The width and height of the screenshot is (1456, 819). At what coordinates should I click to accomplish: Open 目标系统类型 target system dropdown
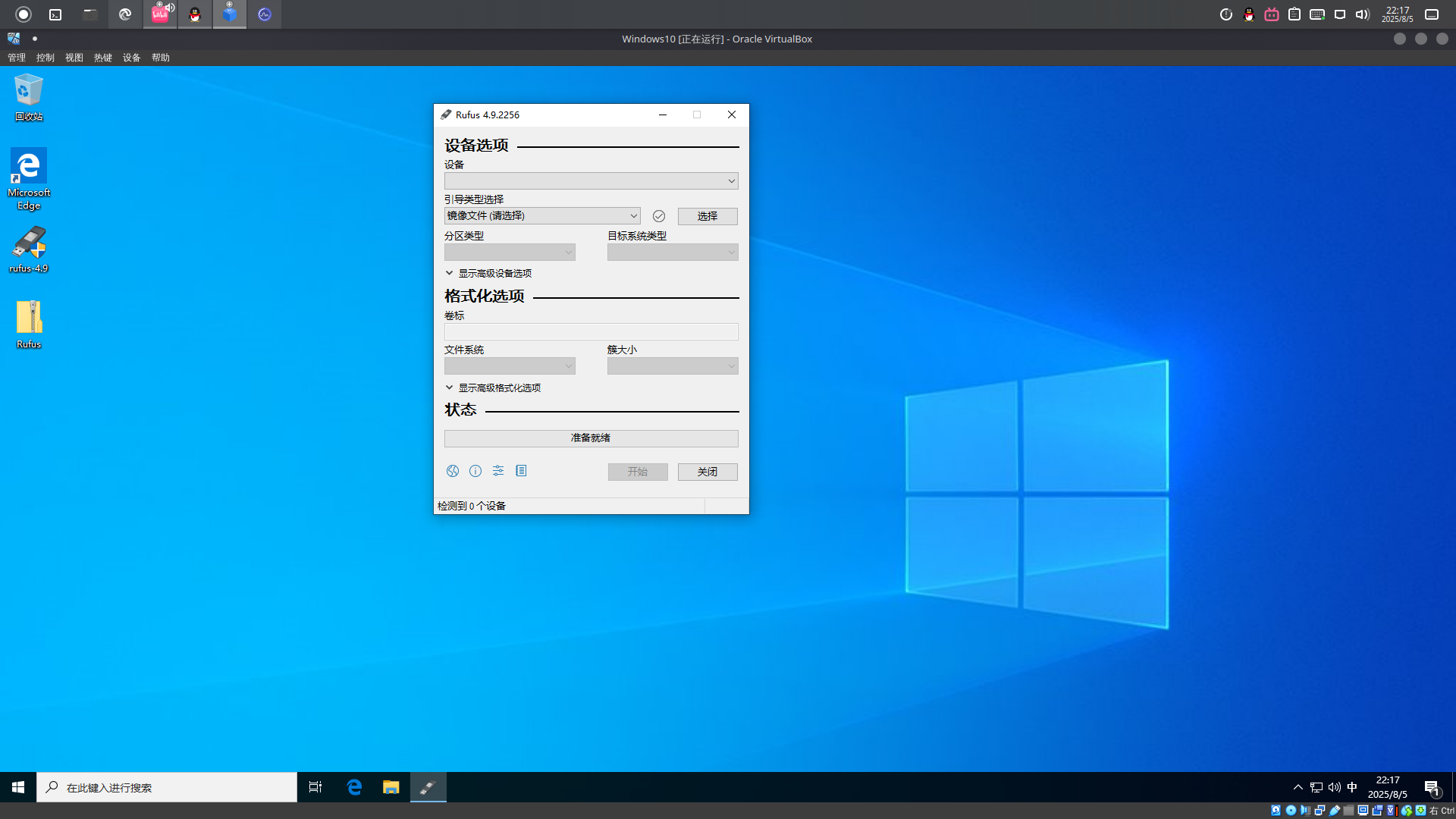coord(673,252)
